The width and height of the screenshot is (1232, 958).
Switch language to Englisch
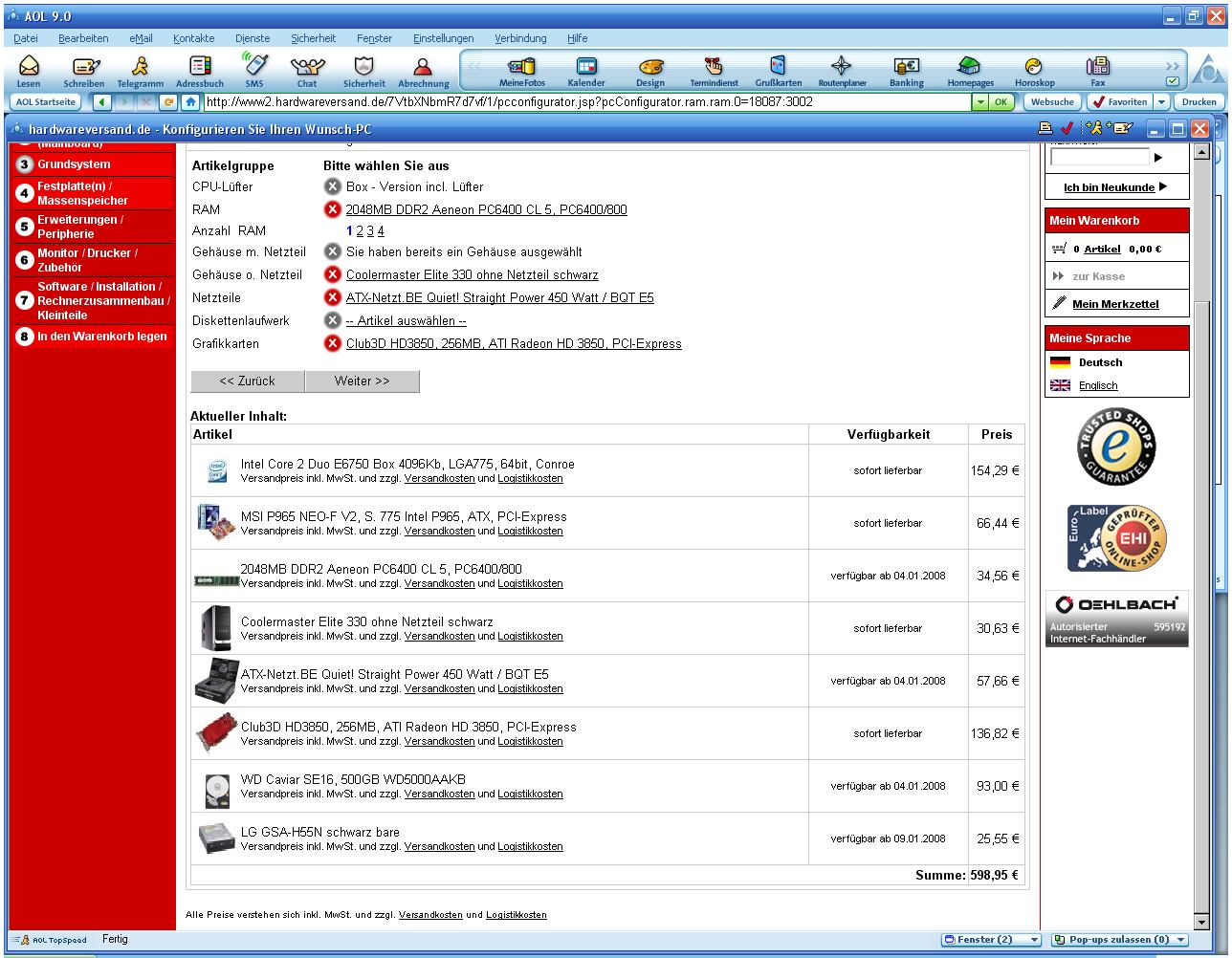[x=1098, y=385]
